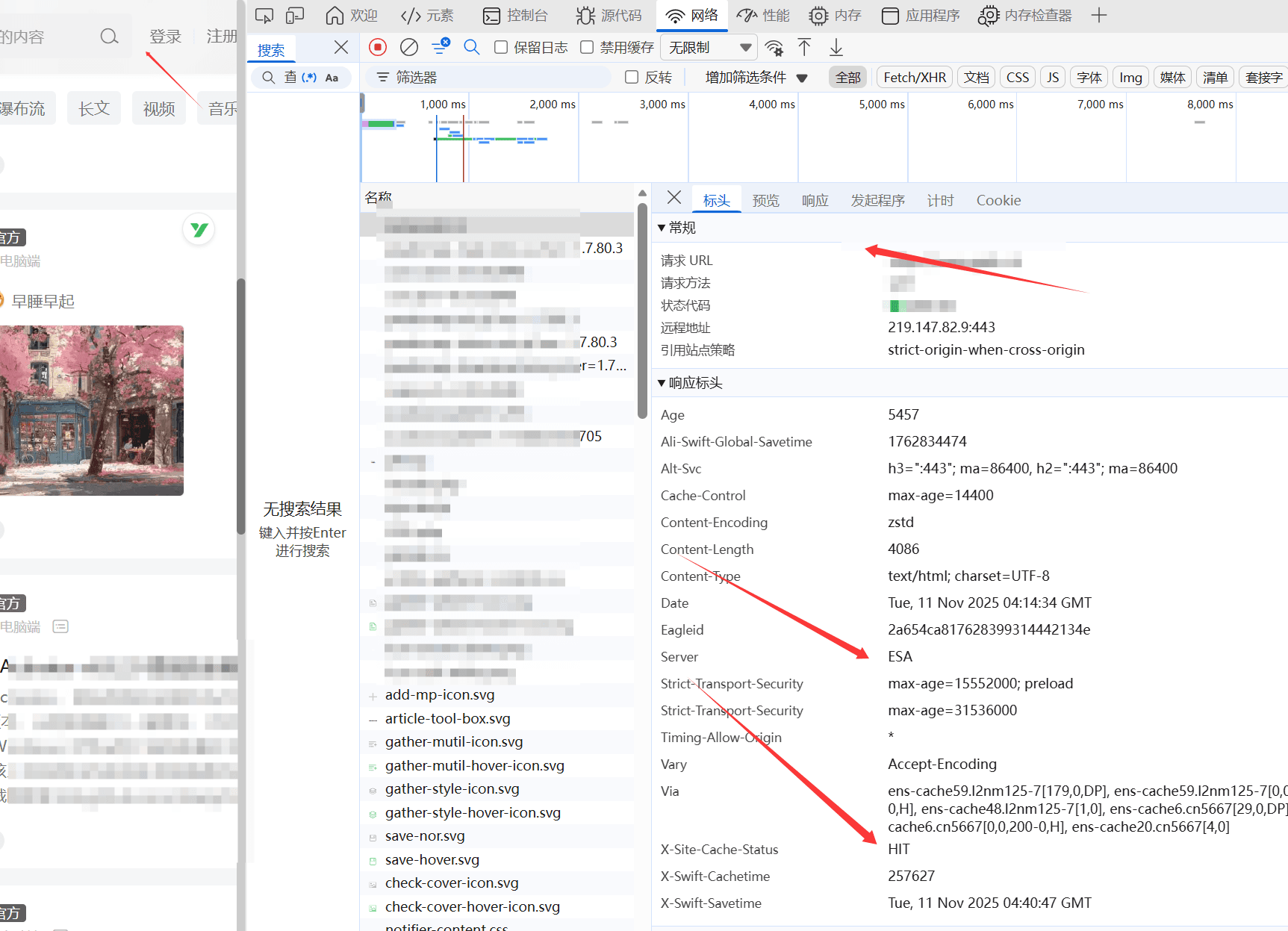Open the 无限制 throttling dropdown
Viewport: 1288px width, 931px height.
(709, 48)
